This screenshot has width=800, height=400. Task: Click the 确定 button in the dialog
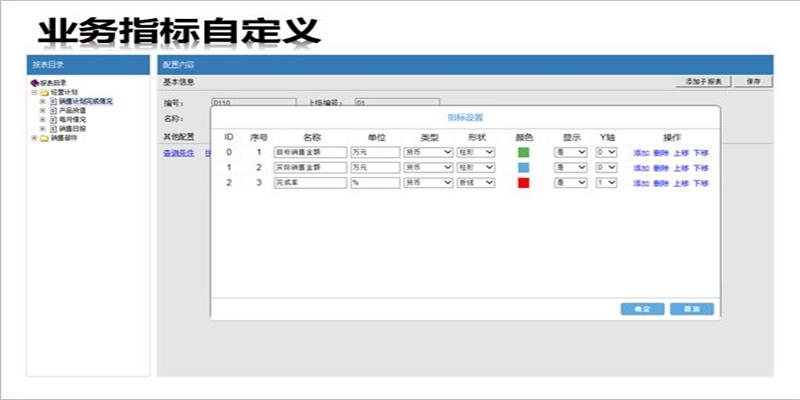tap(642, 309)
